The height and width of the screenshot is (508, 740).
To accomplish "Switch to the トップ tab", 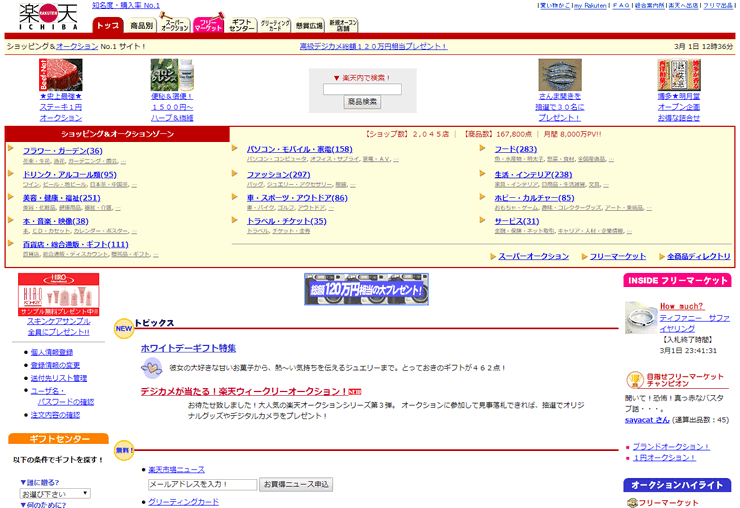I will [x=108, y=25].
